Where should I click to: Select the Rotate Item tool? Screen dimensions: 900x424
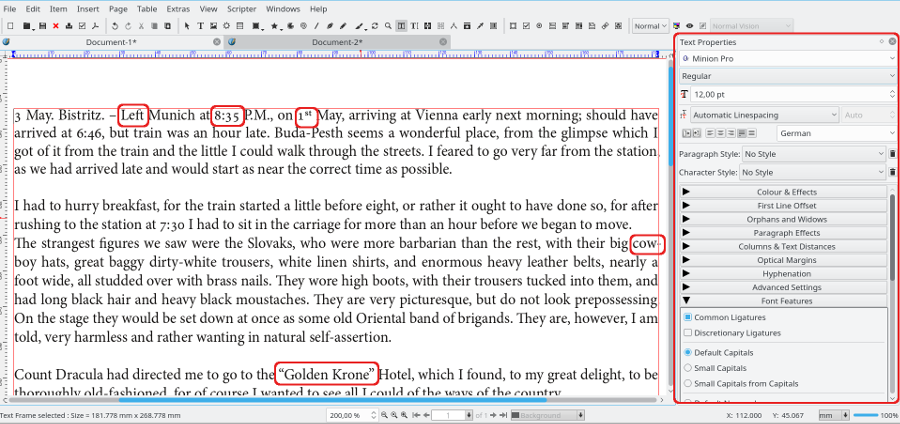tap(375, 26)
